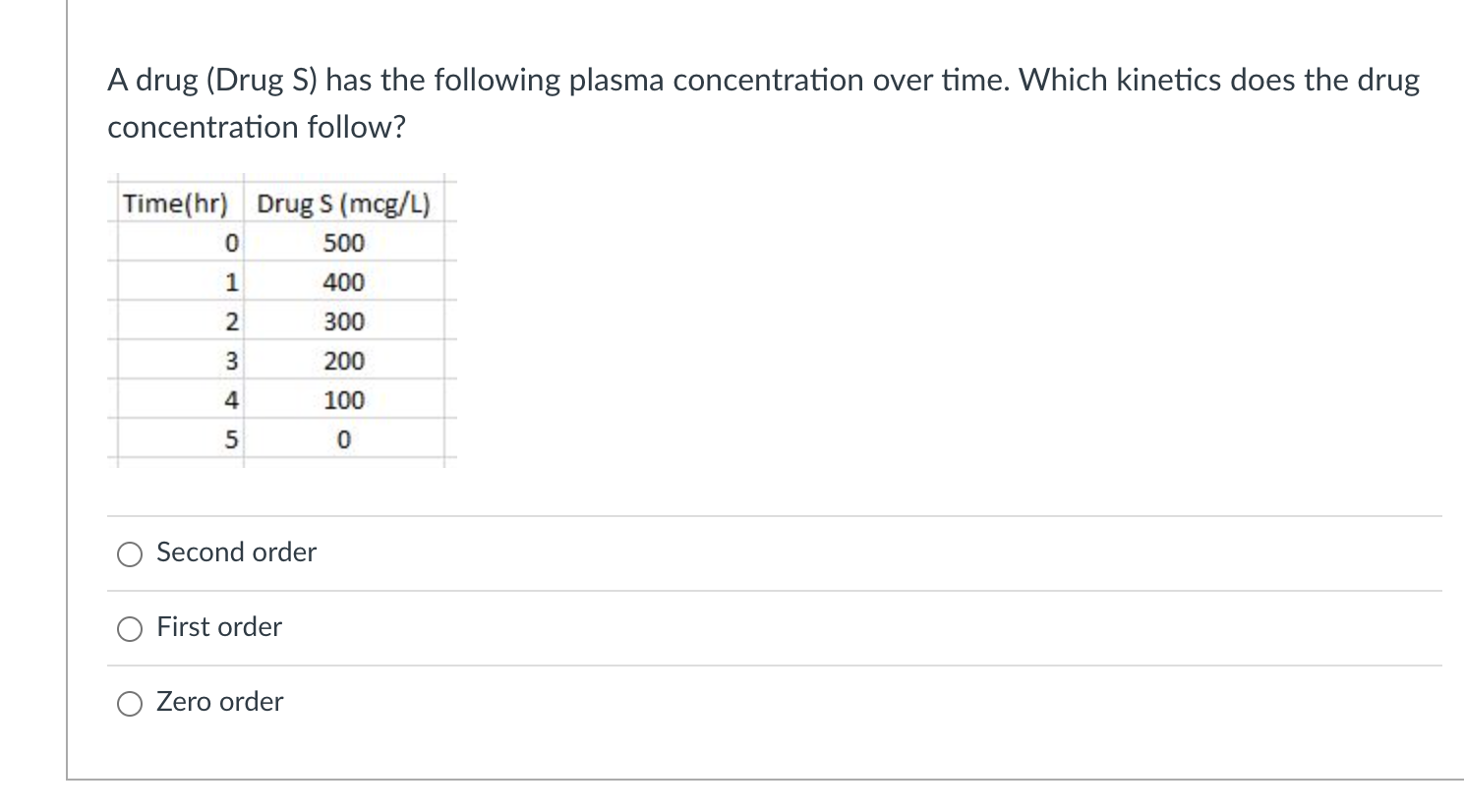This screenshot has width=1464, height=812.
Task: Select the time cell showing 3
Action: click(231, 361)
